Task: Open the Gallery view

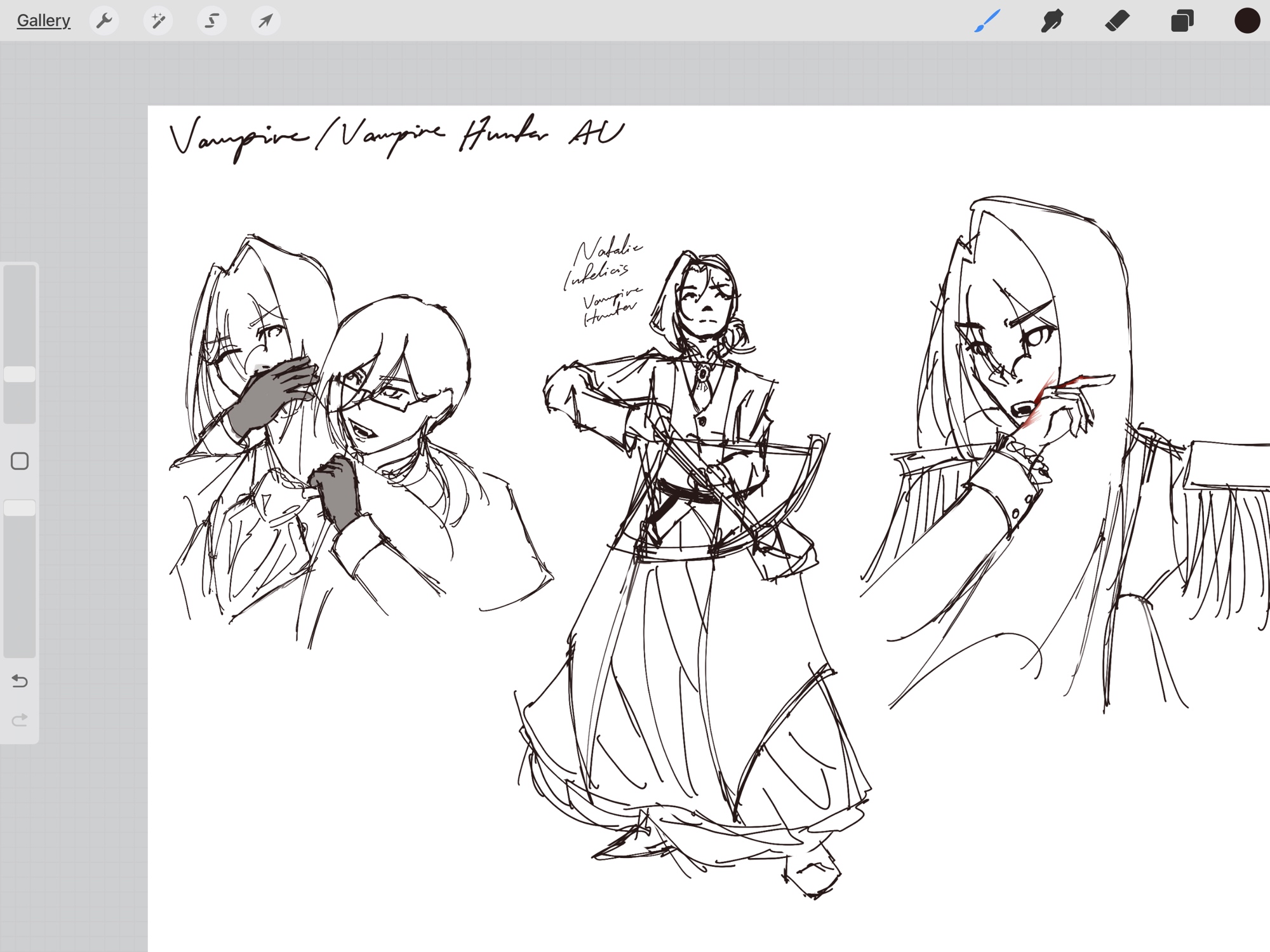Action: [43, 21]
